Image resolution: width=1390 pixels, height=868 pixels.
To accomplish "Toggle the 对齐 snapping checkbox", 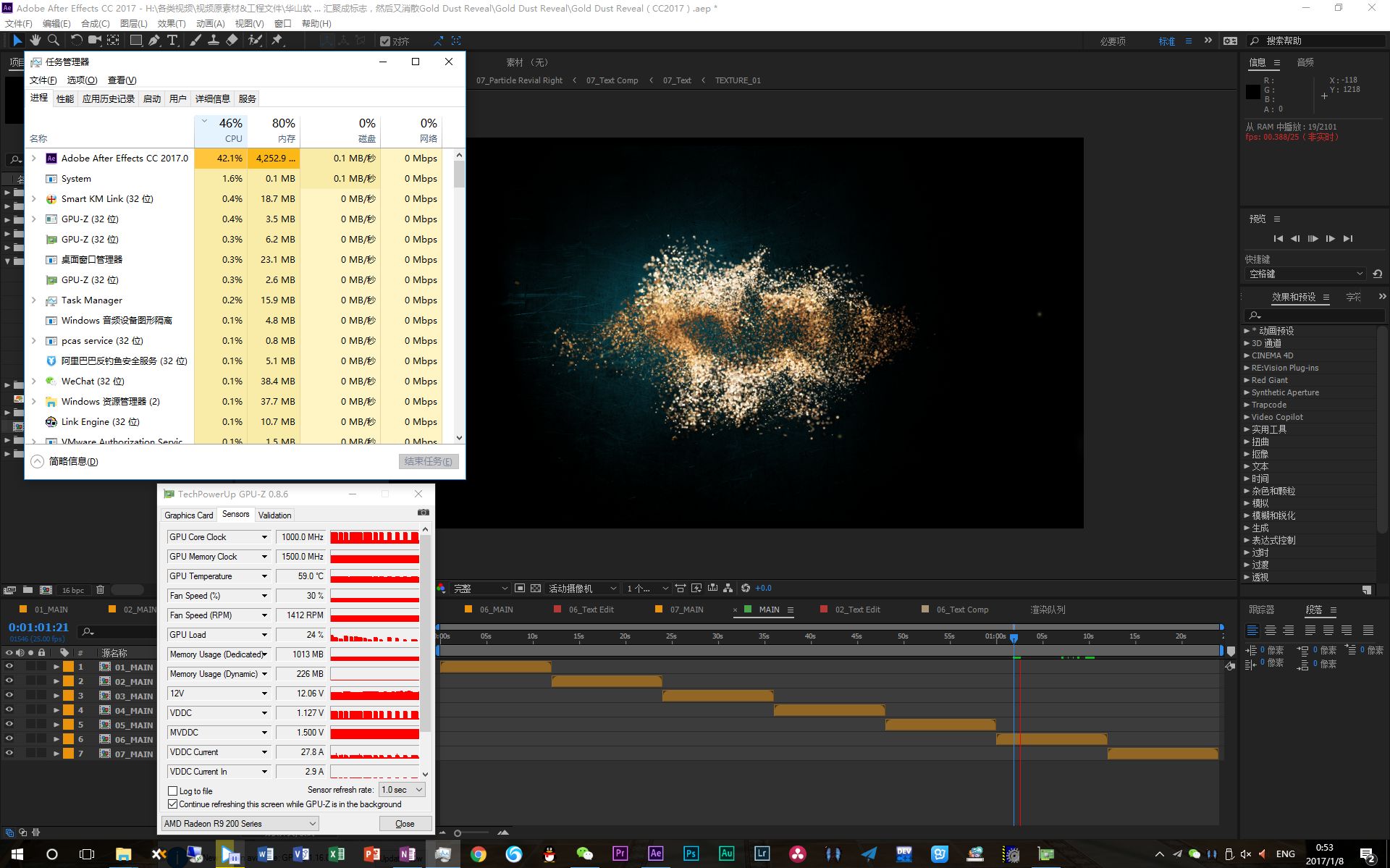I will [x=385, y=41].
